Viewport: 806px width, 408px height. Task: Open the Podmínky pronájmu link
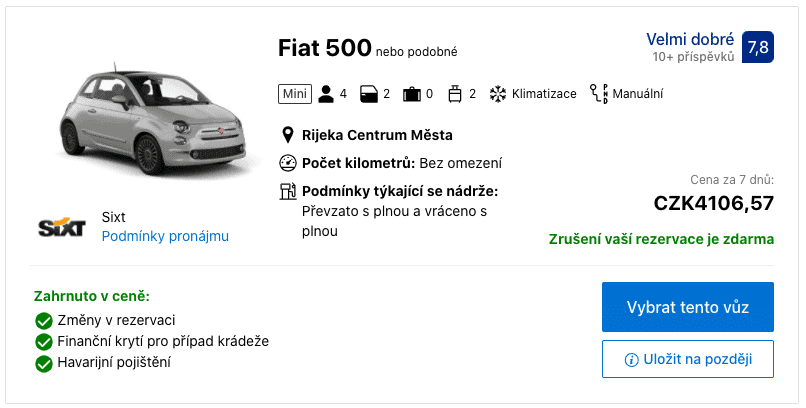[x=165, y=236]
